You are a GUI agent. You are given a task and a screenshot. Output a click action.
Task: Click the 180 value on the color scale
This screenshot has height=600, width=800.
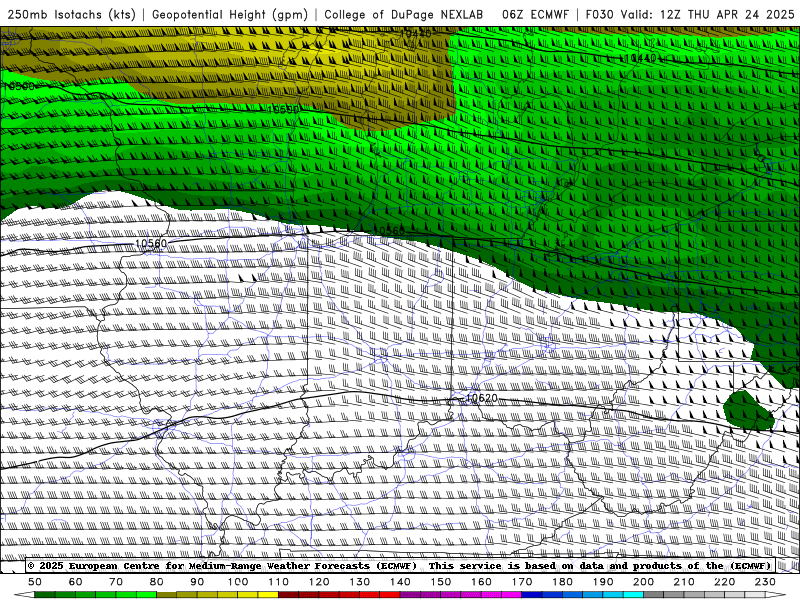562,582
